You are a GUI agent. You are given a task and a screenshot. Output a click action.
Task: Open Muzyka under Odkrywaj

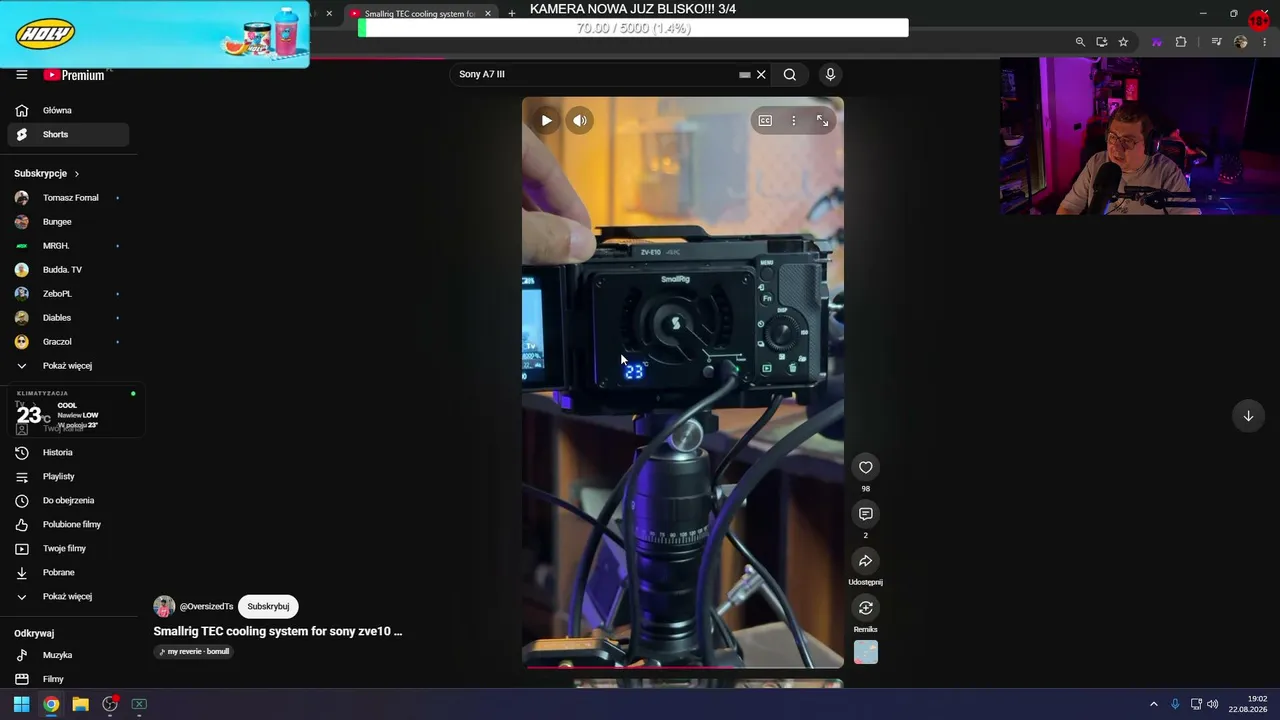coord(69,656)
